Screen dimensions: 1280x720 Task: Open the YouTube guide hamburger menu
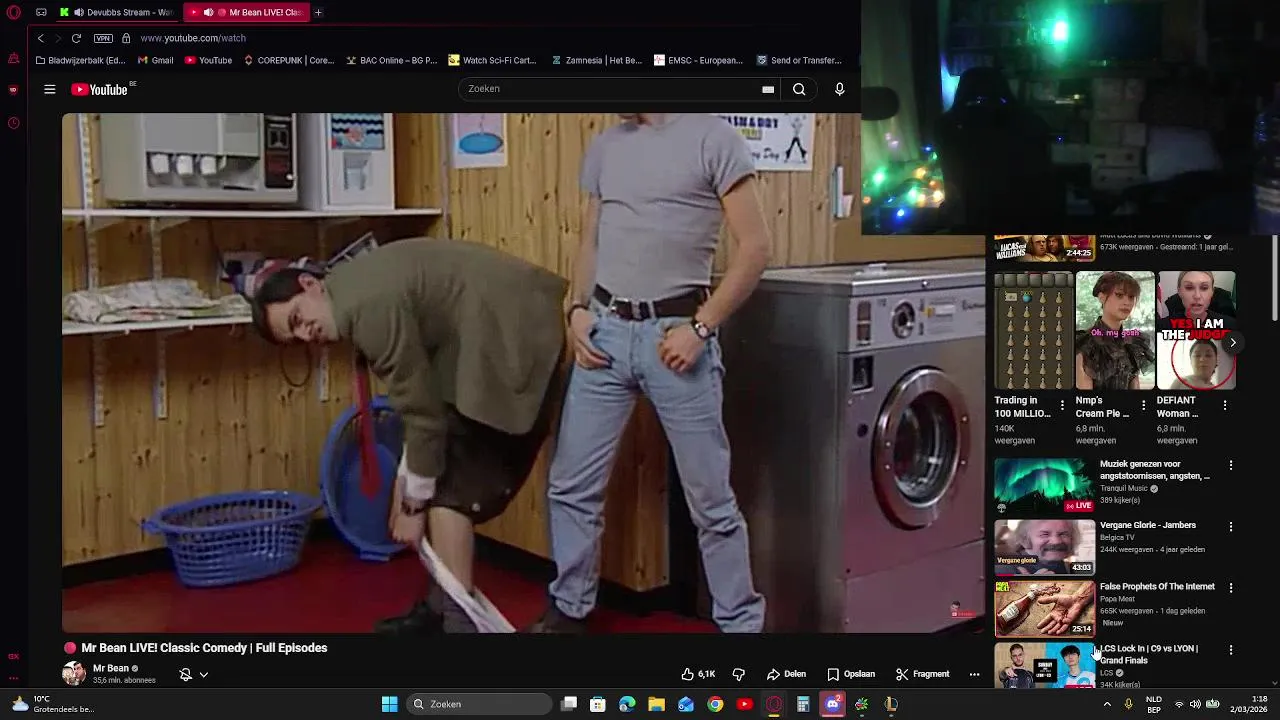pos(49,89)
